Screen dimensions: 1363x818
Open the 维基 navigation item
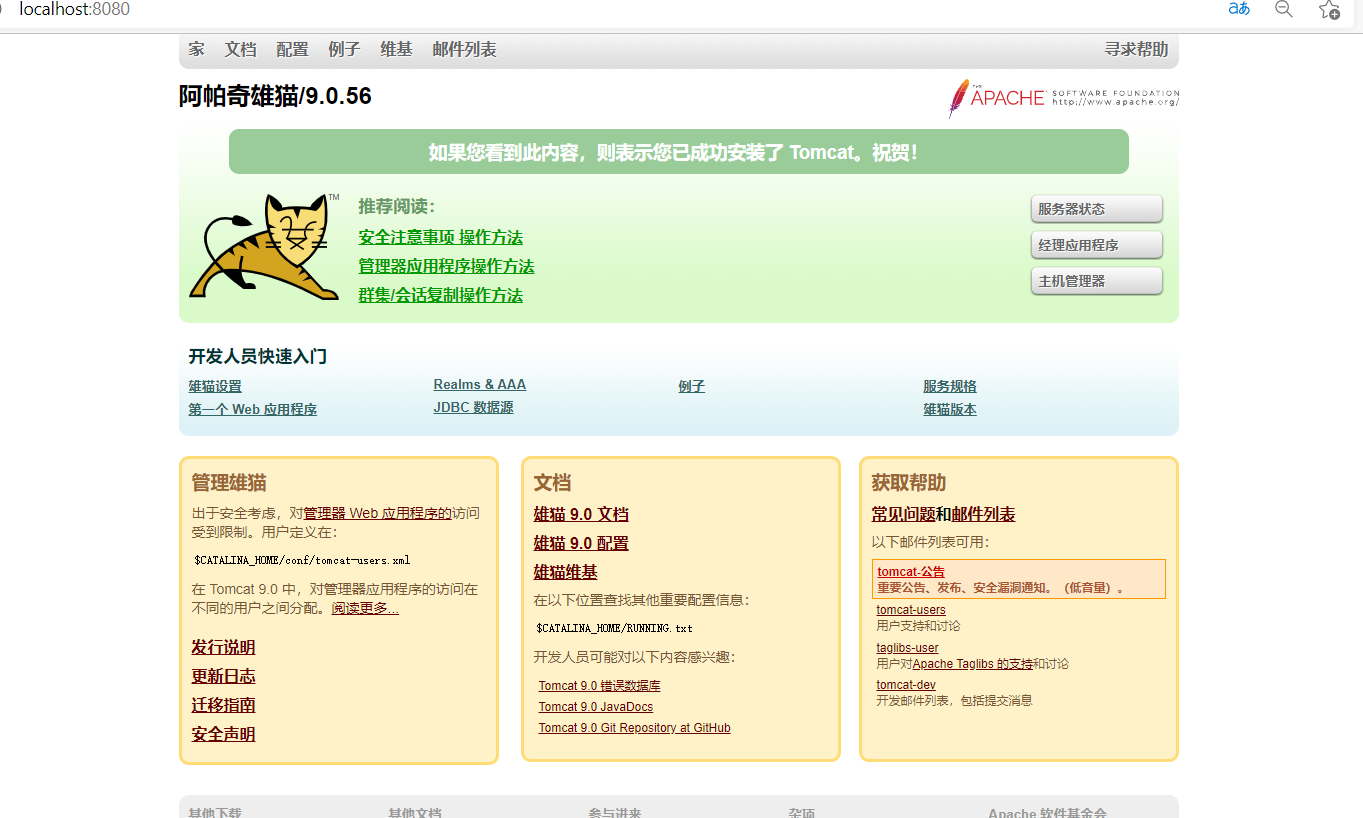[397, 49]
